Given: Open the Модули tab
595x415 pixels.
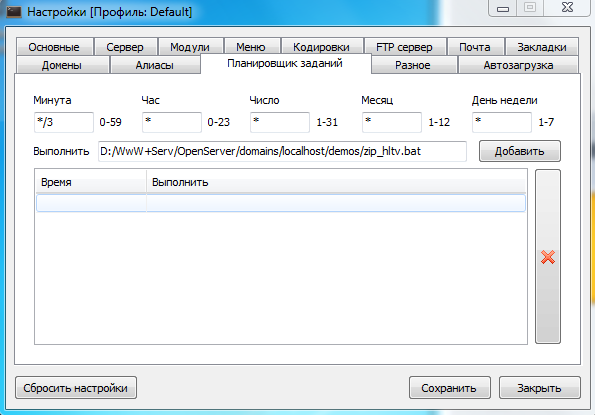Looking at the screenshot, I should [190, 47].
